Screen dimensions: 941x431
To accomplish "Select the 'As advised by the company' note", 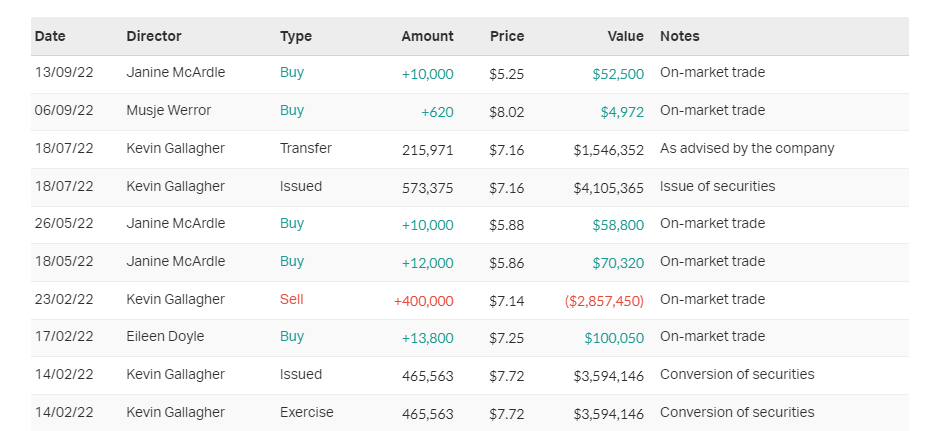I will click(747, 148).
